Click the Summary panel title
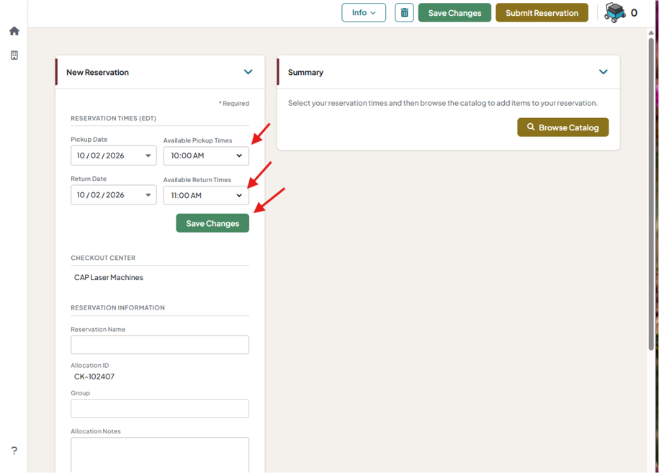Screen dimensions: 660x475 306,72
